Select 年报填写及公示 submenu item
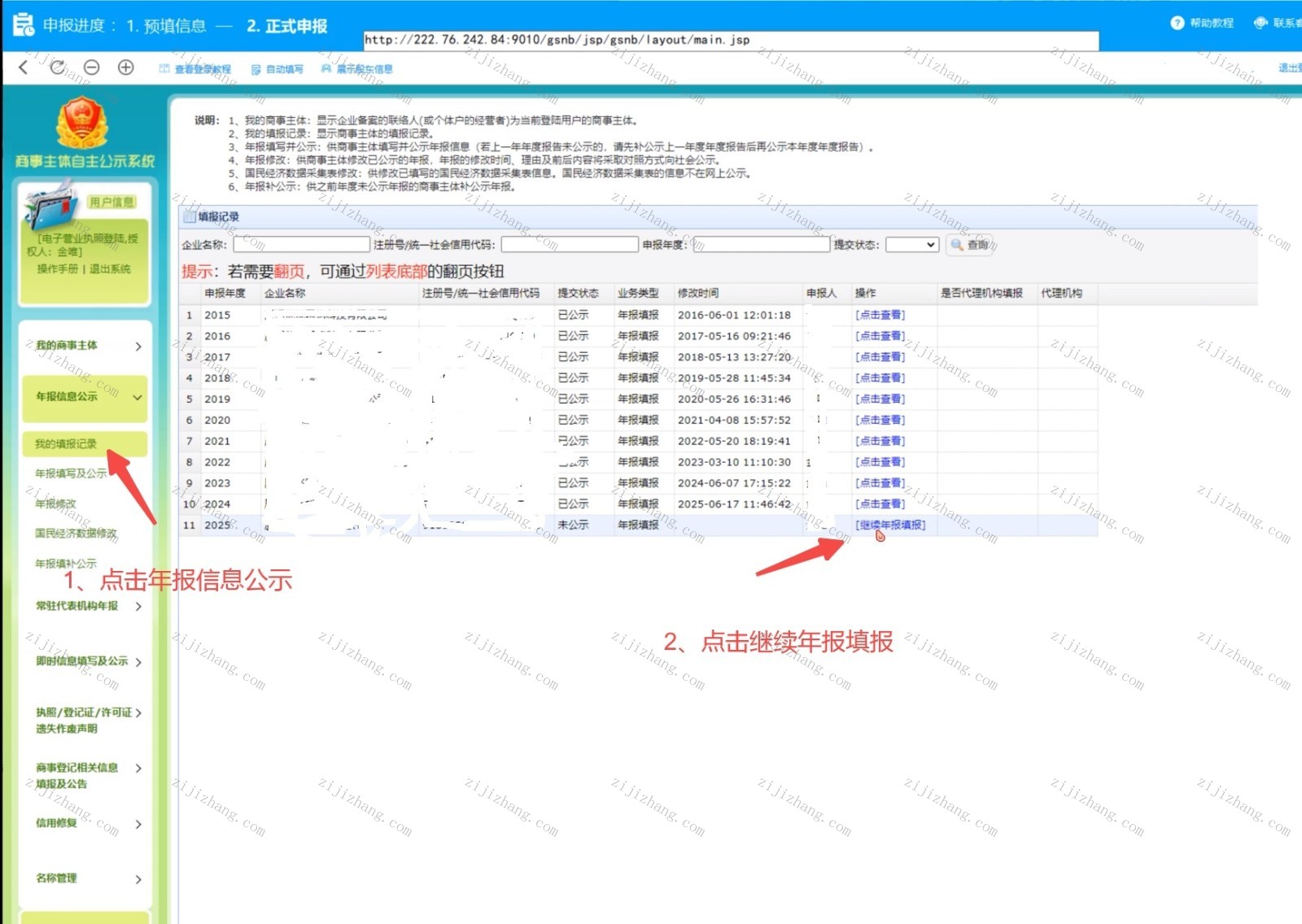1302x924 pixels. 71,473
